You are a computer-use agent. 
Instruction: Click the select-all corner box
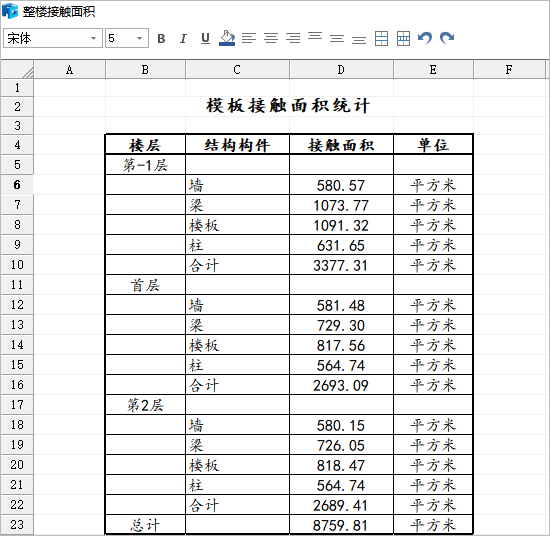point(17,69)
